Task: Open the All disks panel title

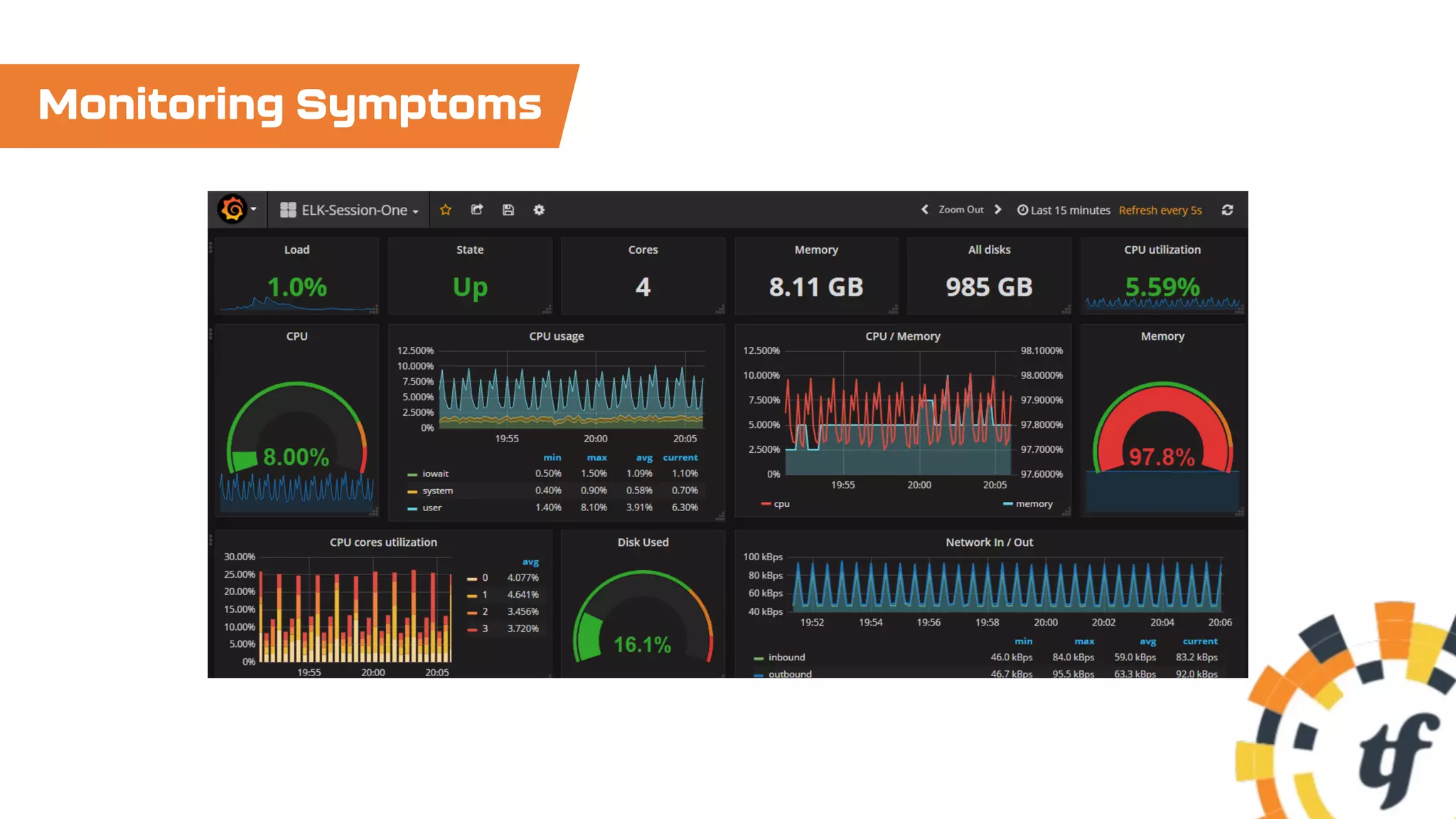Action: [x=989, y=250]
